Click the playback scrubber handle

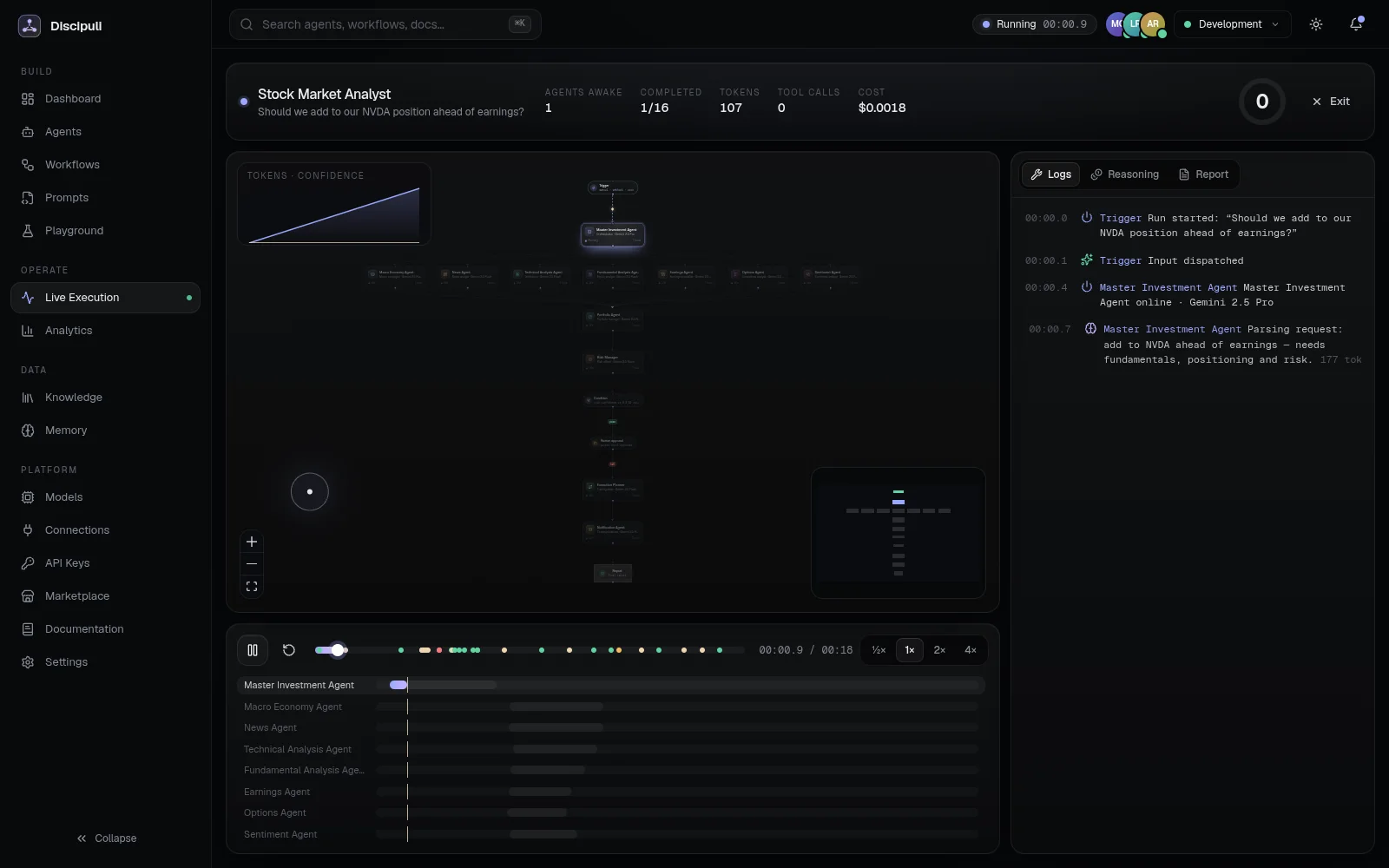click(x=338, y=650)
